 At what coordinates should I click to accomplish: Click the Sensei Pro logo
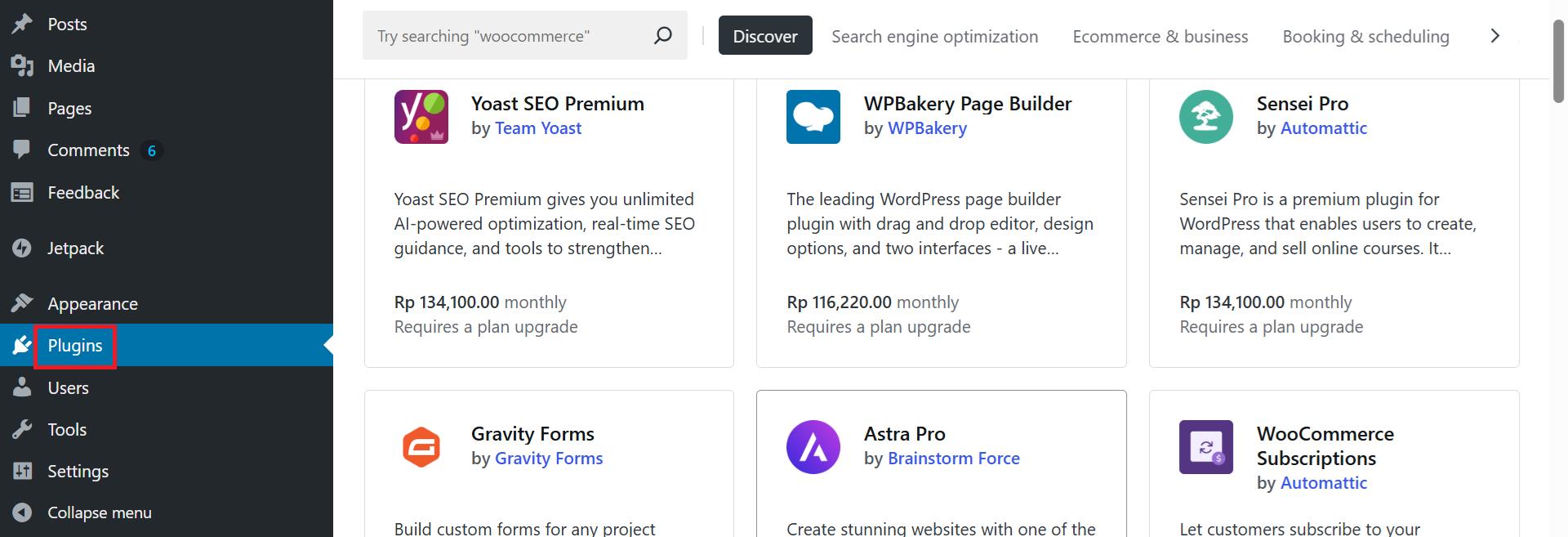[x=1206, y=117]
